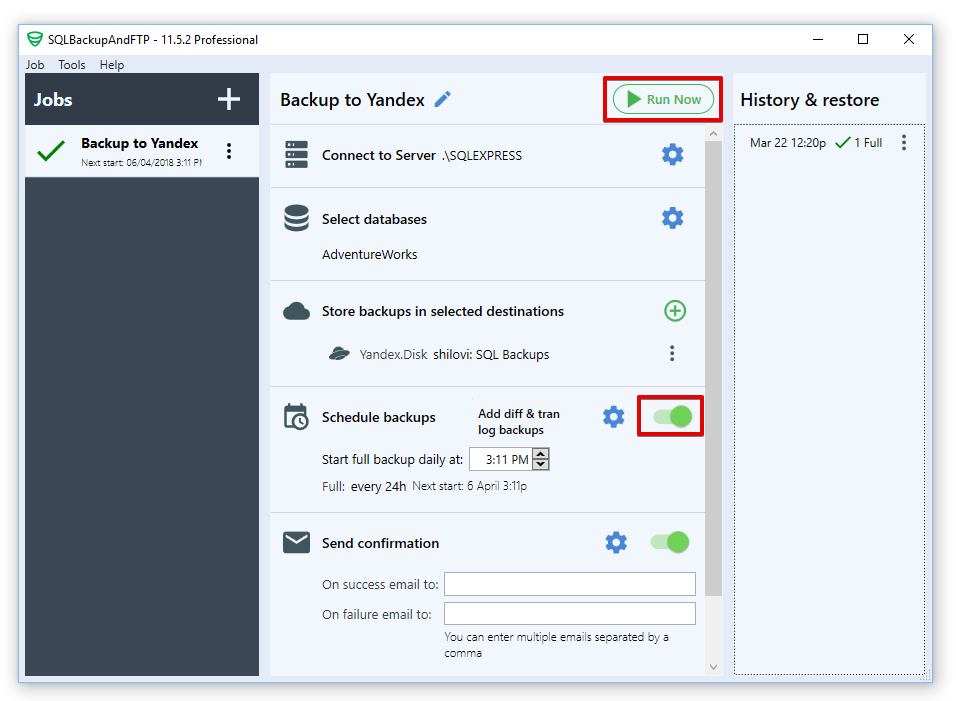Viewport: 956px width, 701px height.
Task: Open the Mar 22 history entry options menu
Action: [904, 143]
